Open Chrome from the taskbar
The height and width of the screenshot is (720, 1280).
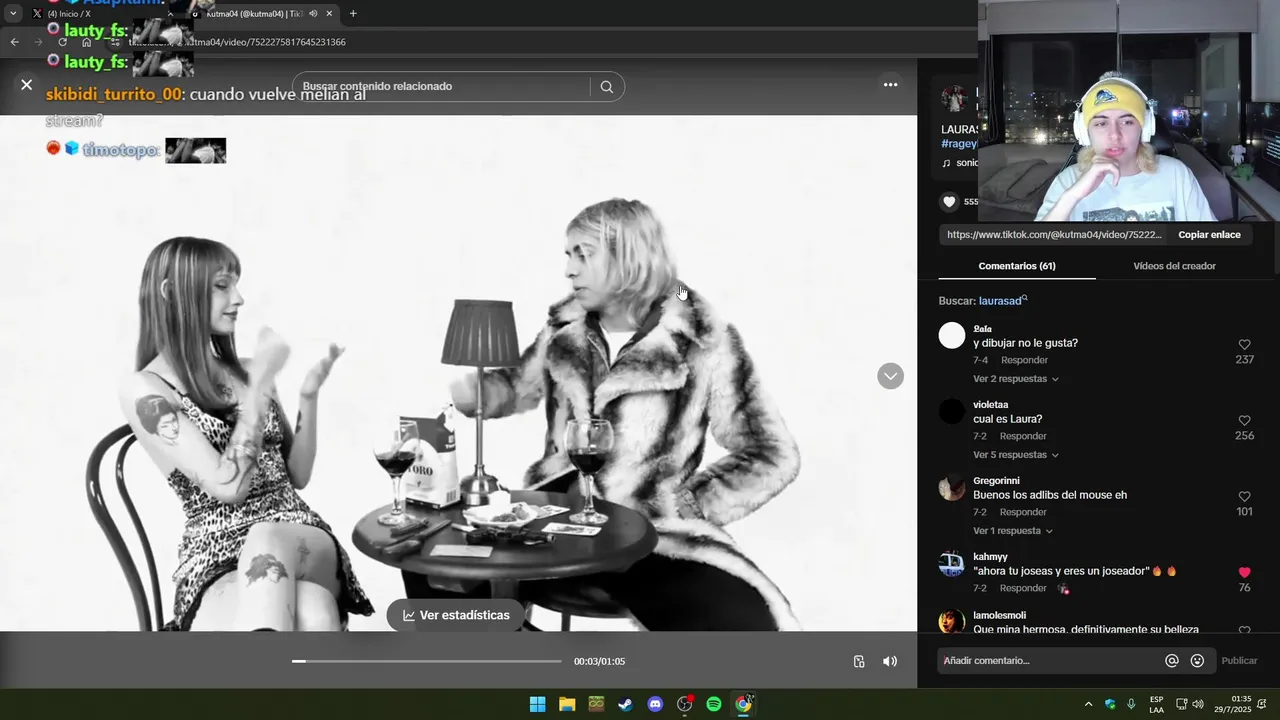[x=743, y=704]
